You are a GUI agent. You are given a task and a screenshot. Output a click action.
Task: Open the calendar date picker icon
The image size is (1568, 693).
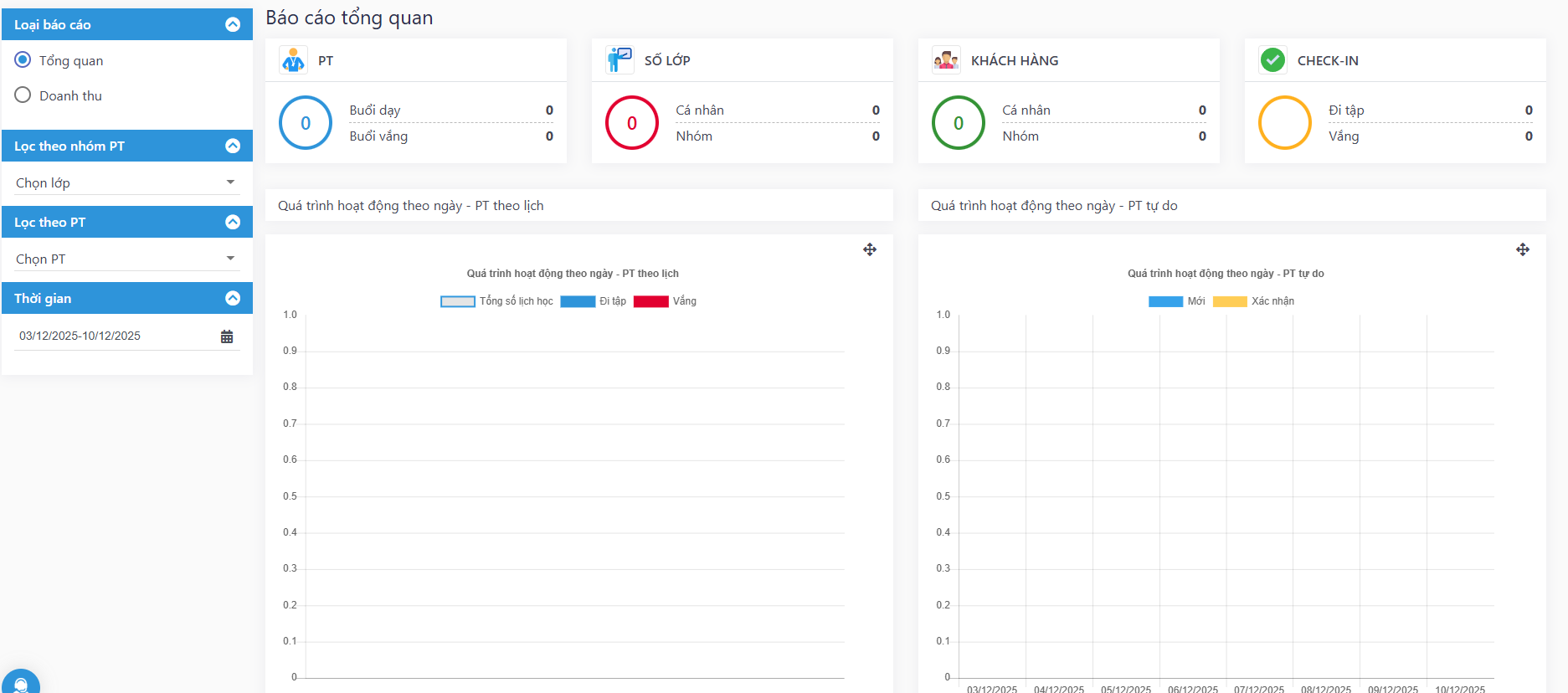click(227, 336)
